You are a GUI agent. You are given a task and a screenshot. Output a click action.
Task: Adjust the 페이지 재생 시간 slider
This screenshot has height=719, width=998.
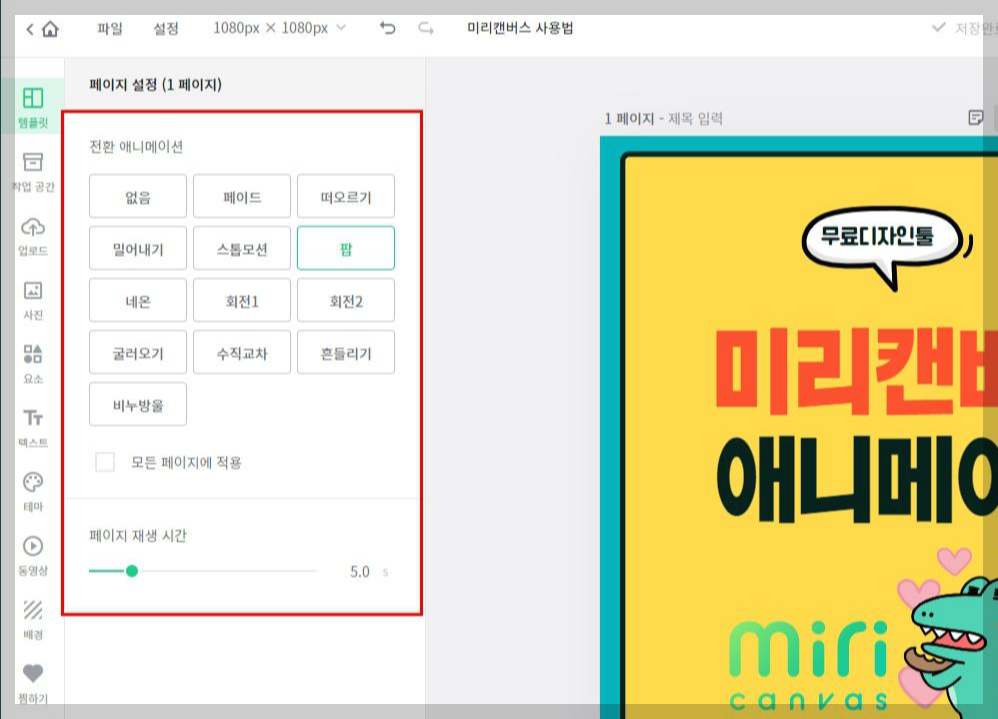point(131,572)
